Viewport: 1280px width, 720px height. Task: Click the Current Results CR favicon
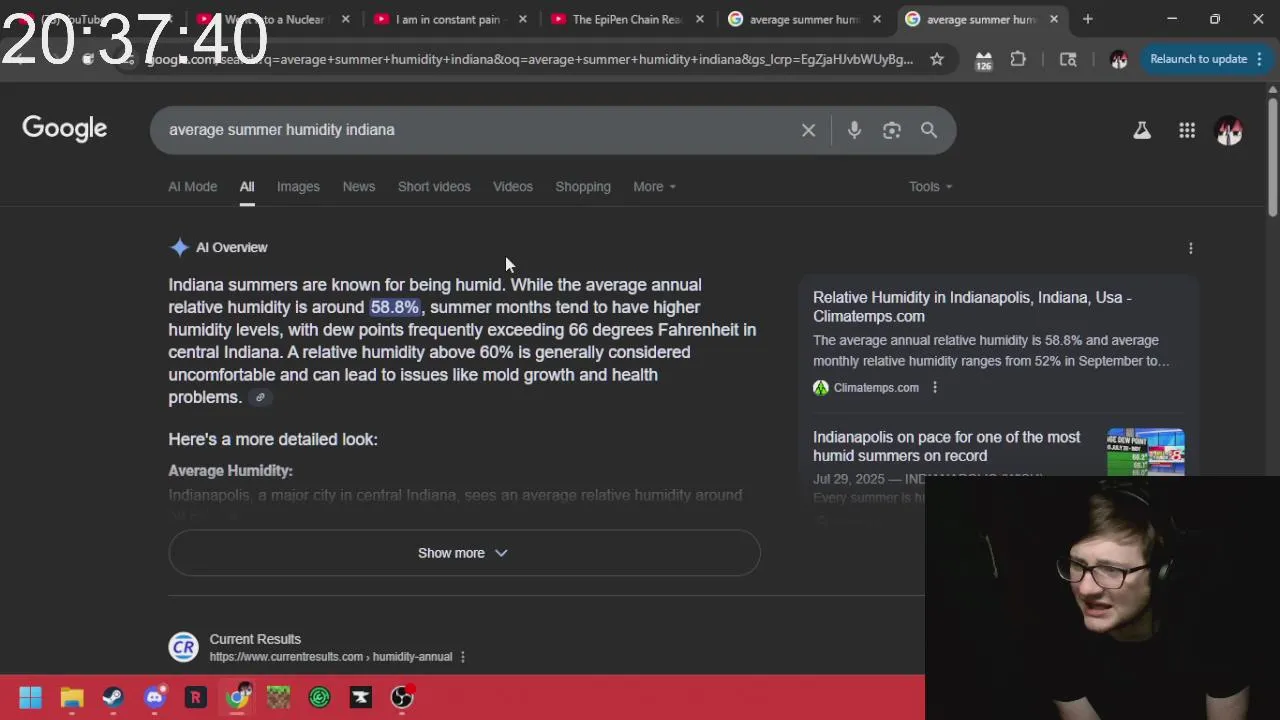(x=183, y=647)
